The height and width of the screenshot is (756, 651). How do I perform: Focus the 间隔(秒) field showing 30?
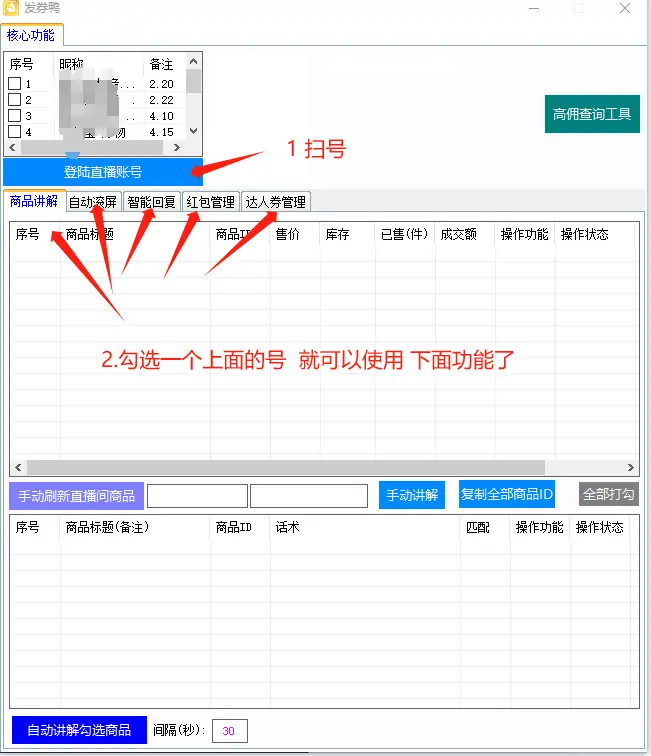tap(230, 731)
